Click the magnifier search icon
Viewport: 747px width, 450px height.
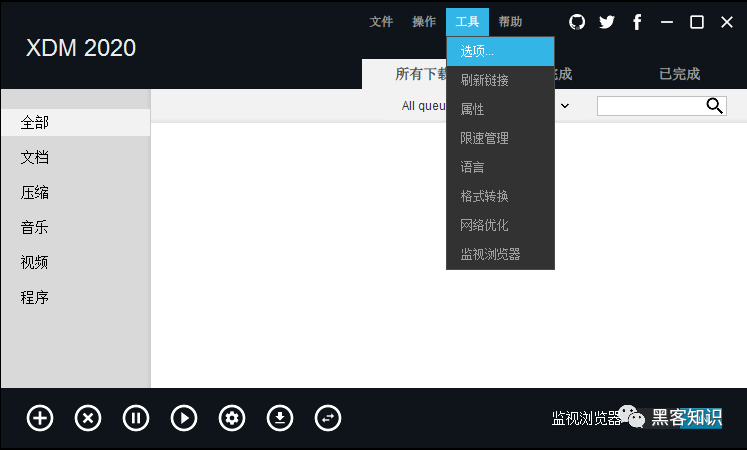coord(714,106)
